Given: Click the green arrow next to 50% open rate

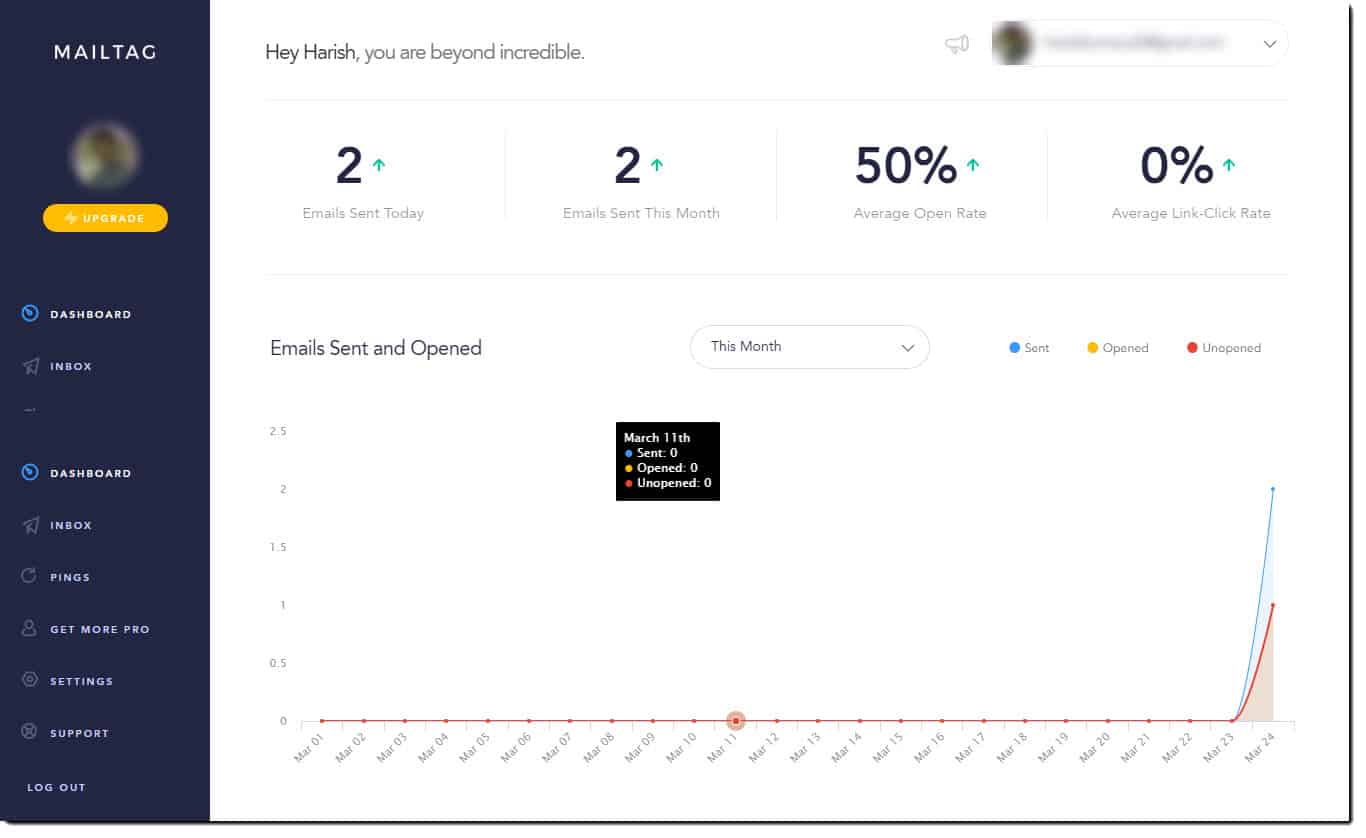Looking at the screenshot, I should 973,165.
